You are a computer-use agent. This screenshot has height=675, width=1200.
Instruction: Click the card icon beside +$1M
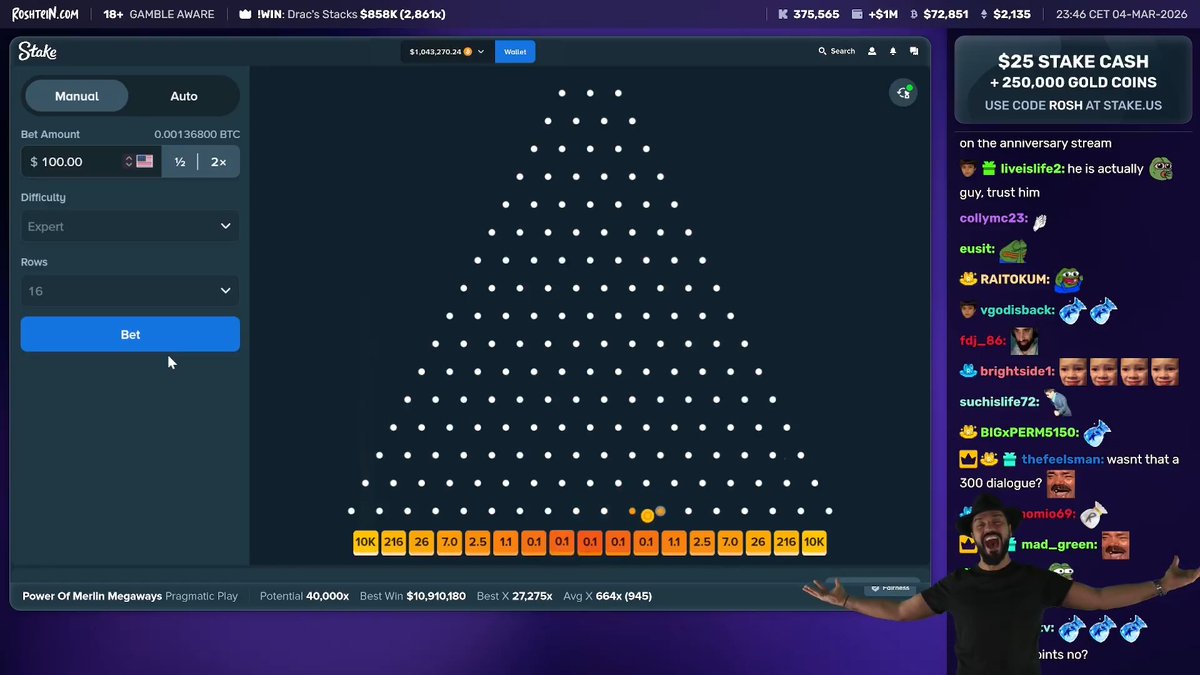[857, 14]
